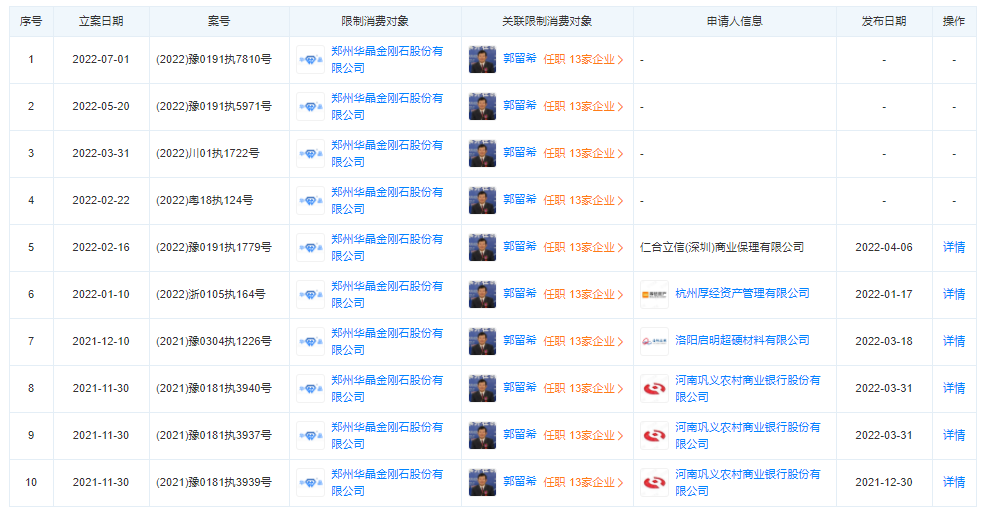Click the 限制消费对象 column header

(375, 21)
